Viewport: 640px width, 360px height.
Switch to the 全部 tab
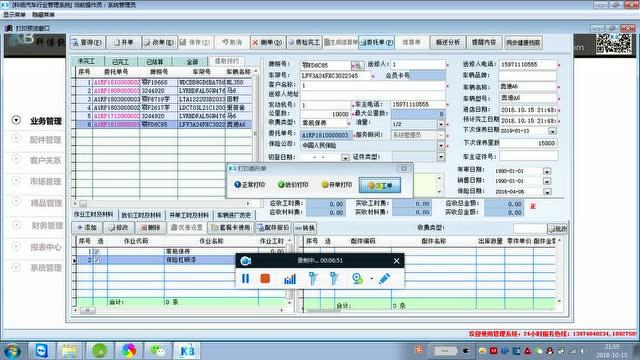(192, 62)
